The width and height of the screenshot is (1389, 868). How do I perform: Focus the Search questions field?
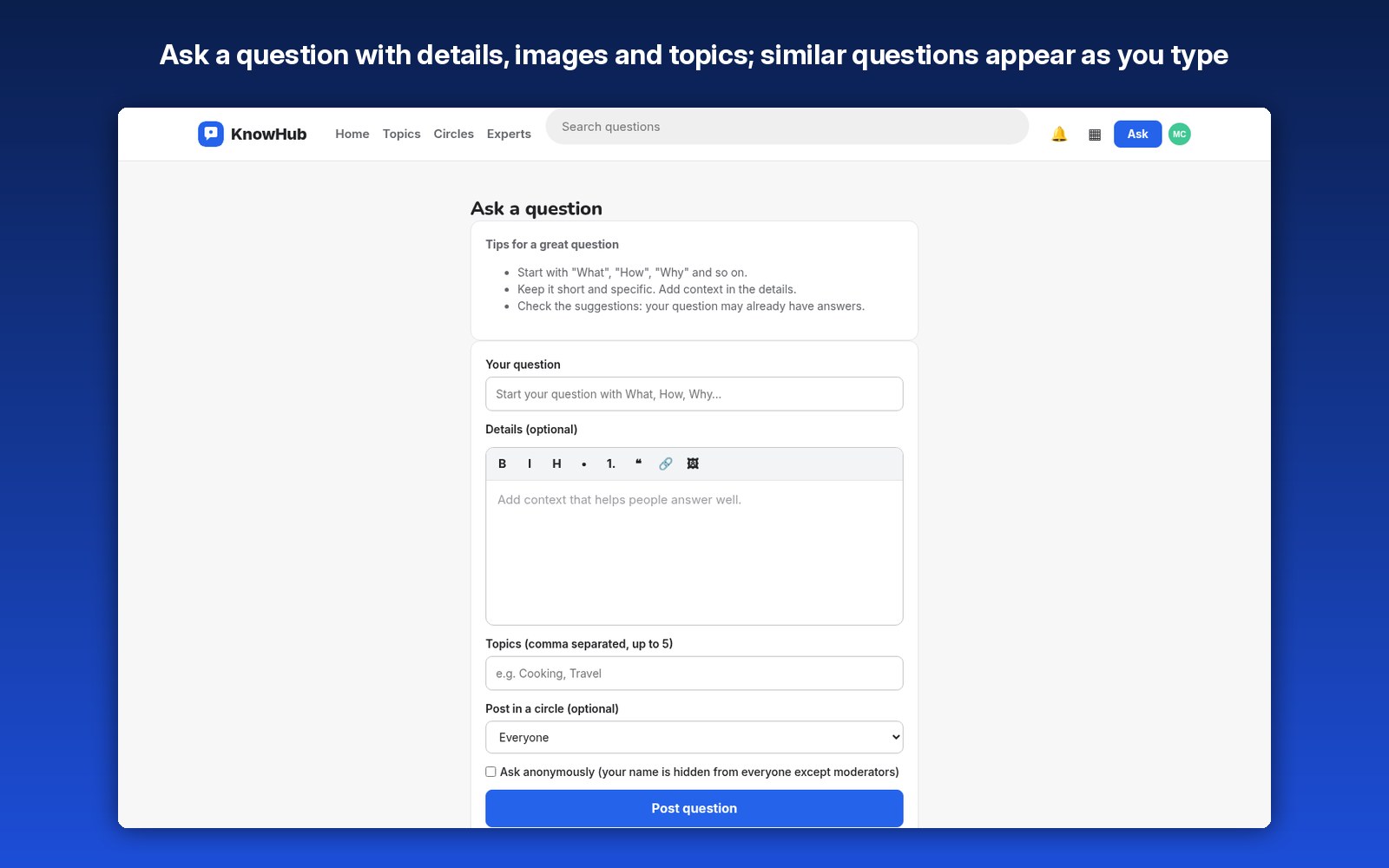coord(787,127)
